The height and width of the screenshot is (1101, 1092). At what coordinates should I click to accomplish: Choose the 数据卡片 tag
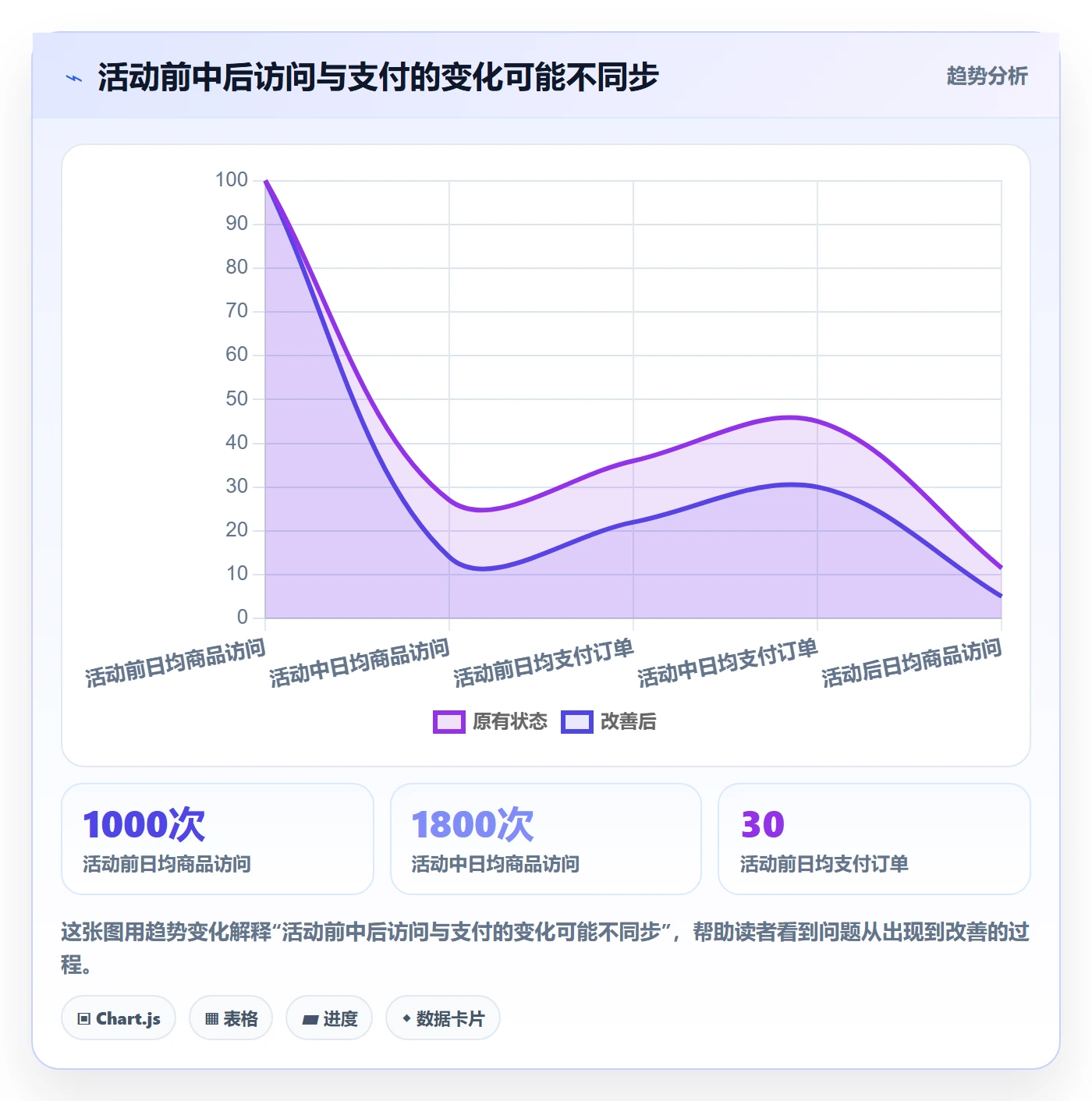point(443,1018)
